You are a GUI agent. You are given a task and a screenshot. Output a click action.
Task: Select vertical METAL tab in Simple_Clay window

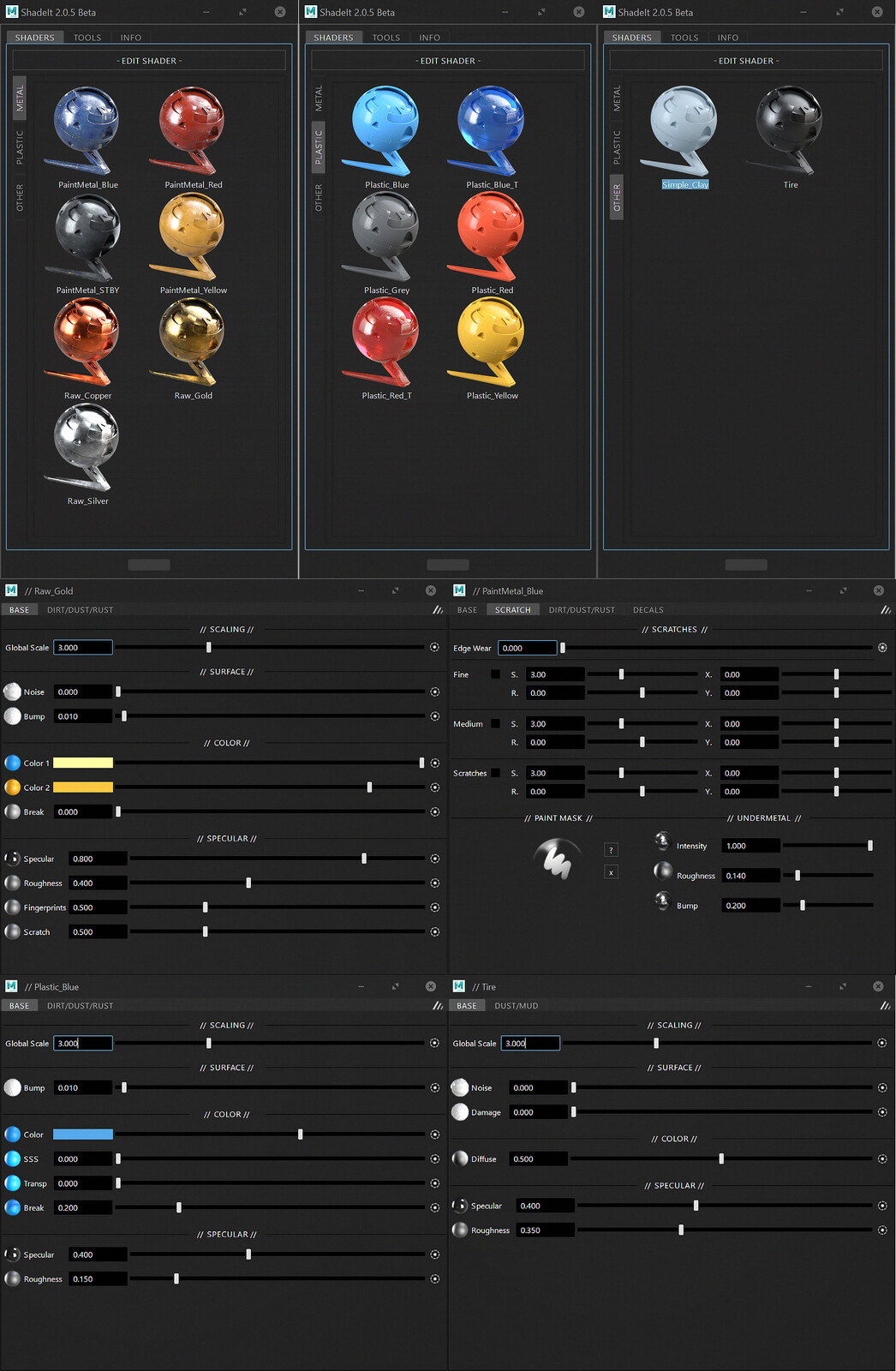coord(617,99)
